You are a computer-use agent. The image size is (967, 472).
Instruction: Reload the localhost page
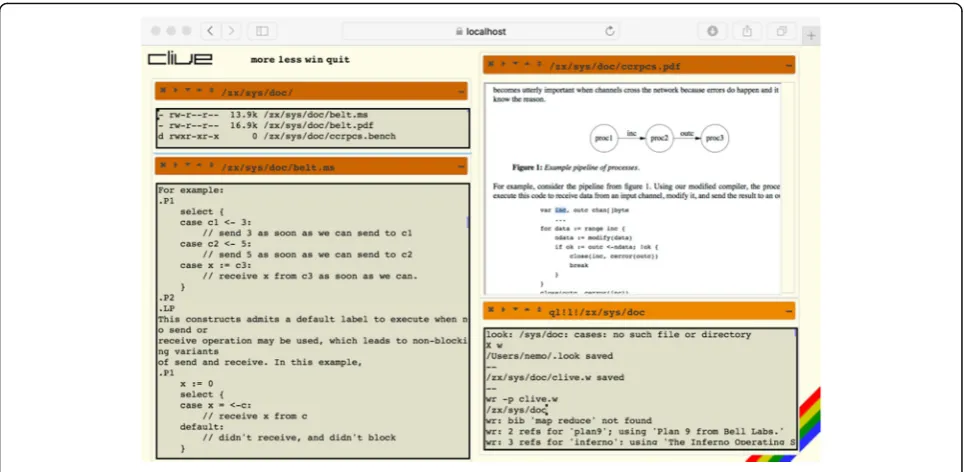tap(610, 31)
